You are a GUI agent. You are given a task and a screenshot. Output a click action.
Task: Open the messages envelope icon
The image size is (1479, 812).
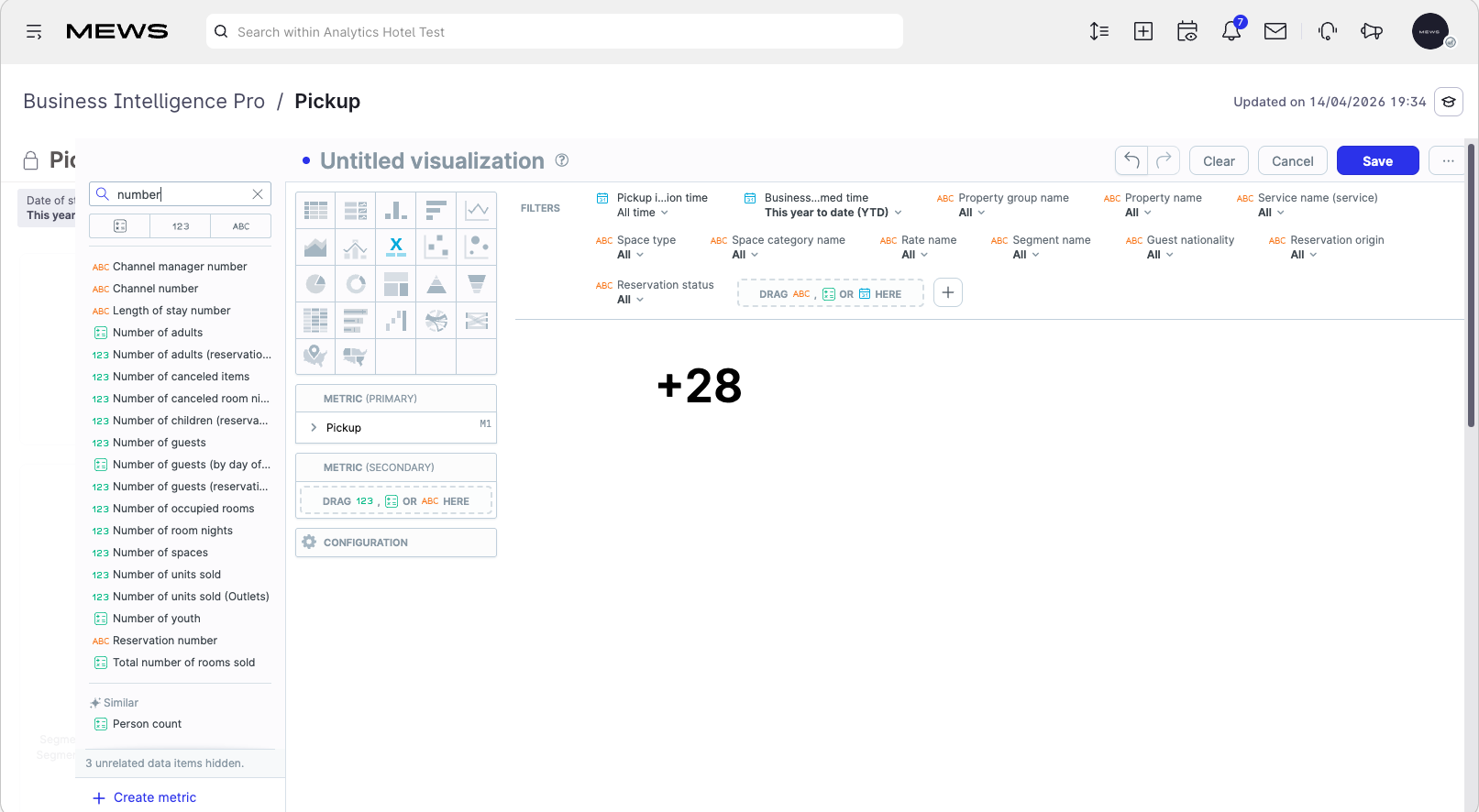pyautogui.click(x=1275, y=31)
